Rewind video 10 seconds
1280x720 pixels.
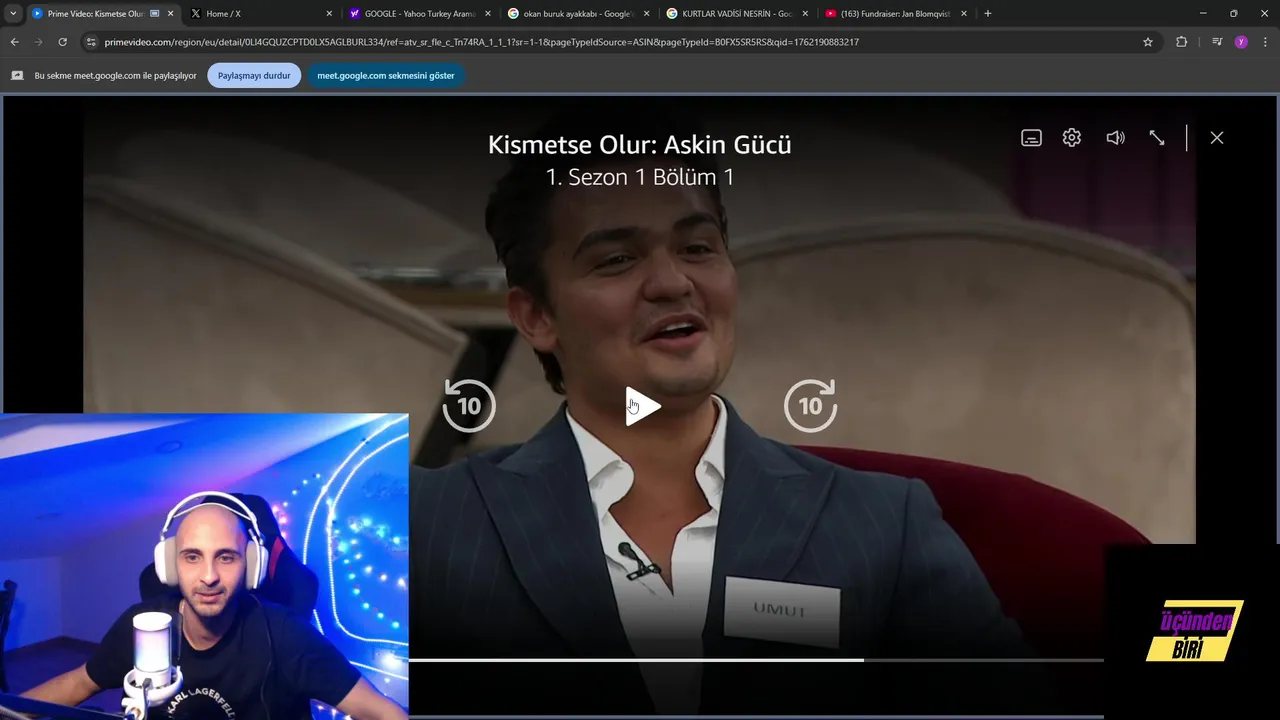pos(469,405)
